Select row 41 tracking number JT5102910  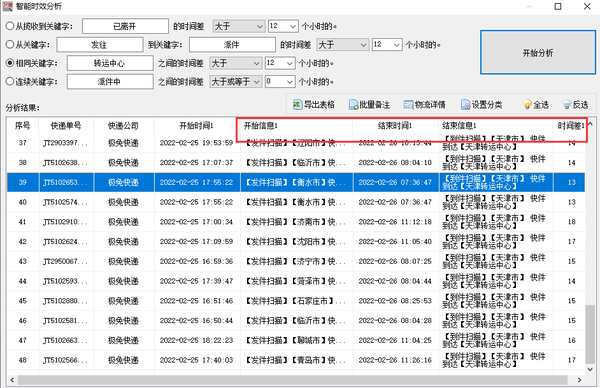pos(65,222)
